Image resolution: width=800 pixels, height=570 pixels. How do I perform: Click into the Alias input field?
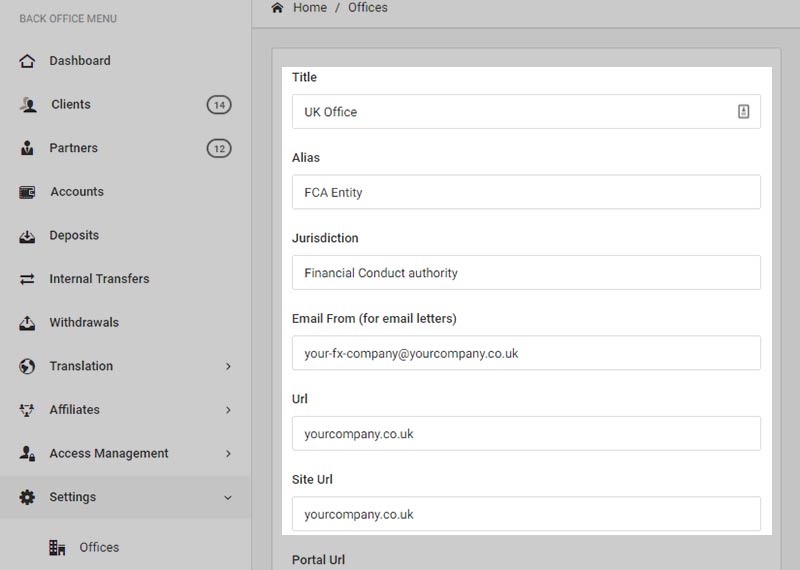coord(526,192)
